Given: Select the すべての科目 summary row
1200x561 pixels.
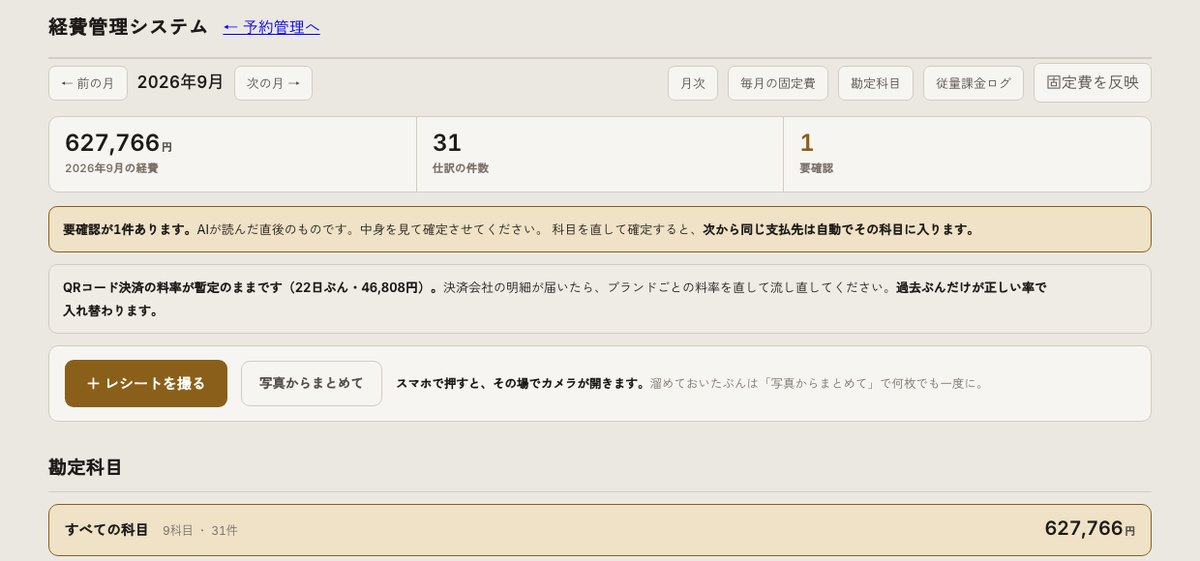Looking at the screenshot, I should [x=600, y=530].
